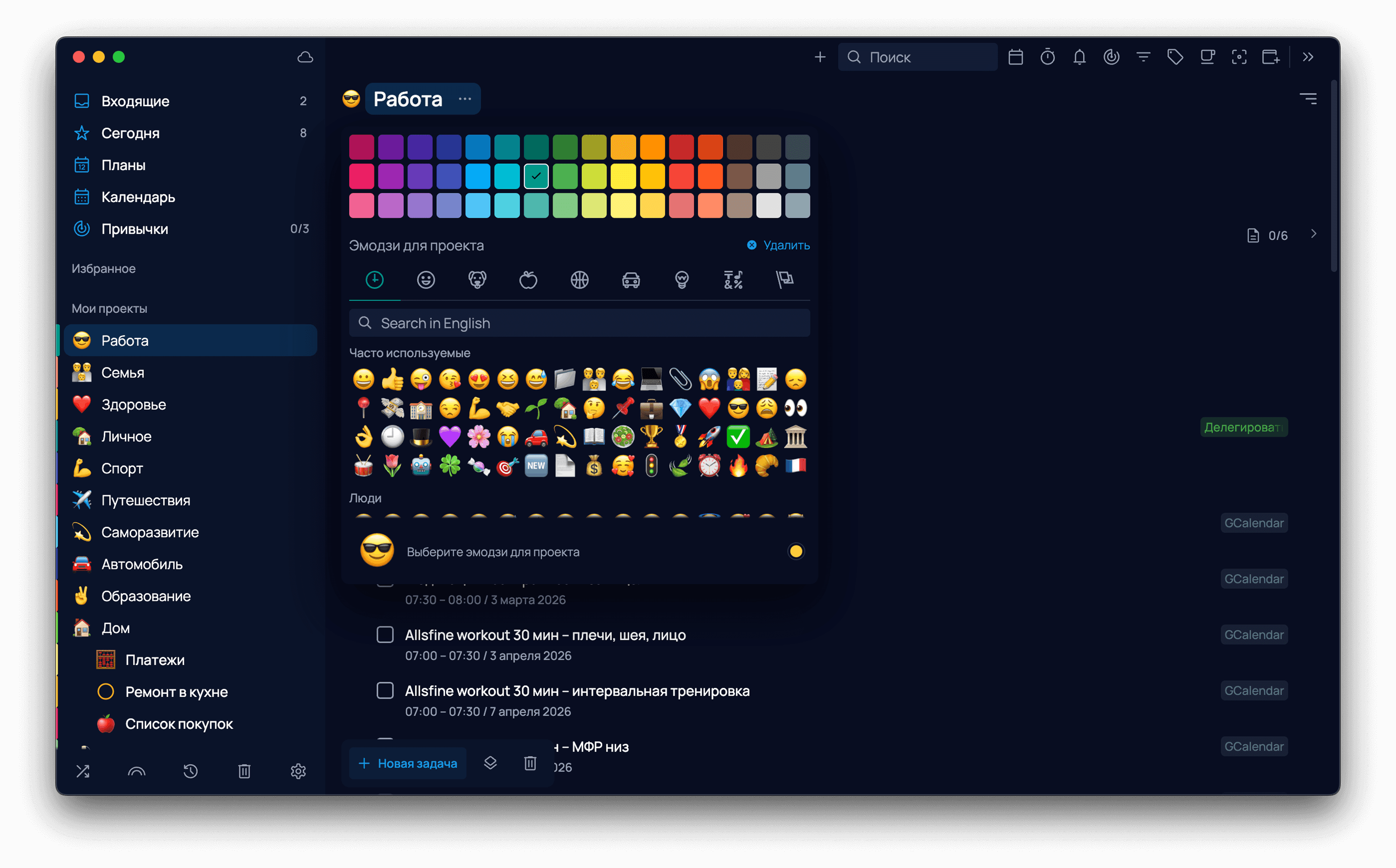The image size is (1396, 868).
Task: Open the tags icon in toolbar
Action: click(1175, 57)
